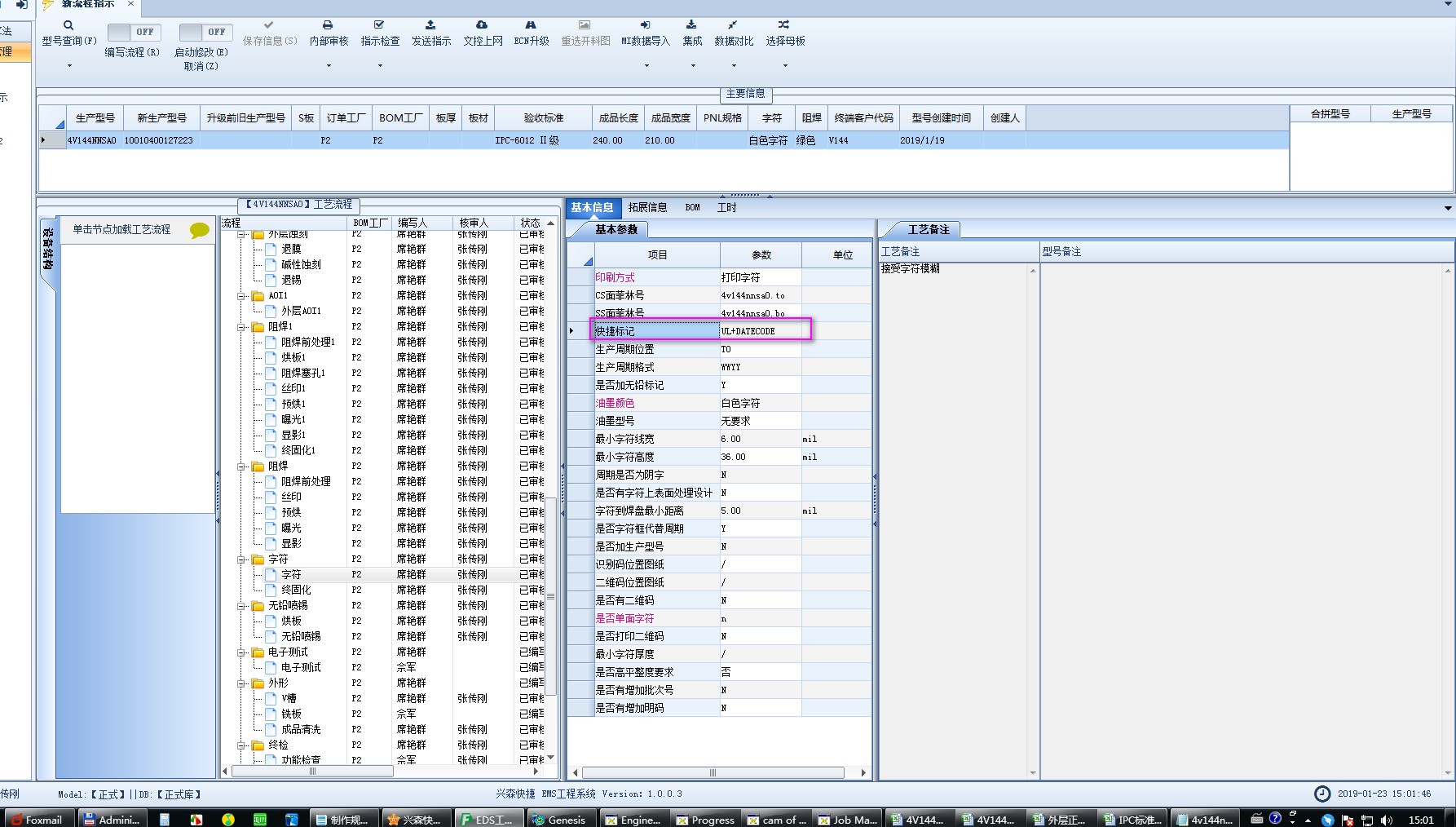1456x827 pixels.
Task: Click the 选择母板 shuffle icon
Action: click(x=783, y=25)
